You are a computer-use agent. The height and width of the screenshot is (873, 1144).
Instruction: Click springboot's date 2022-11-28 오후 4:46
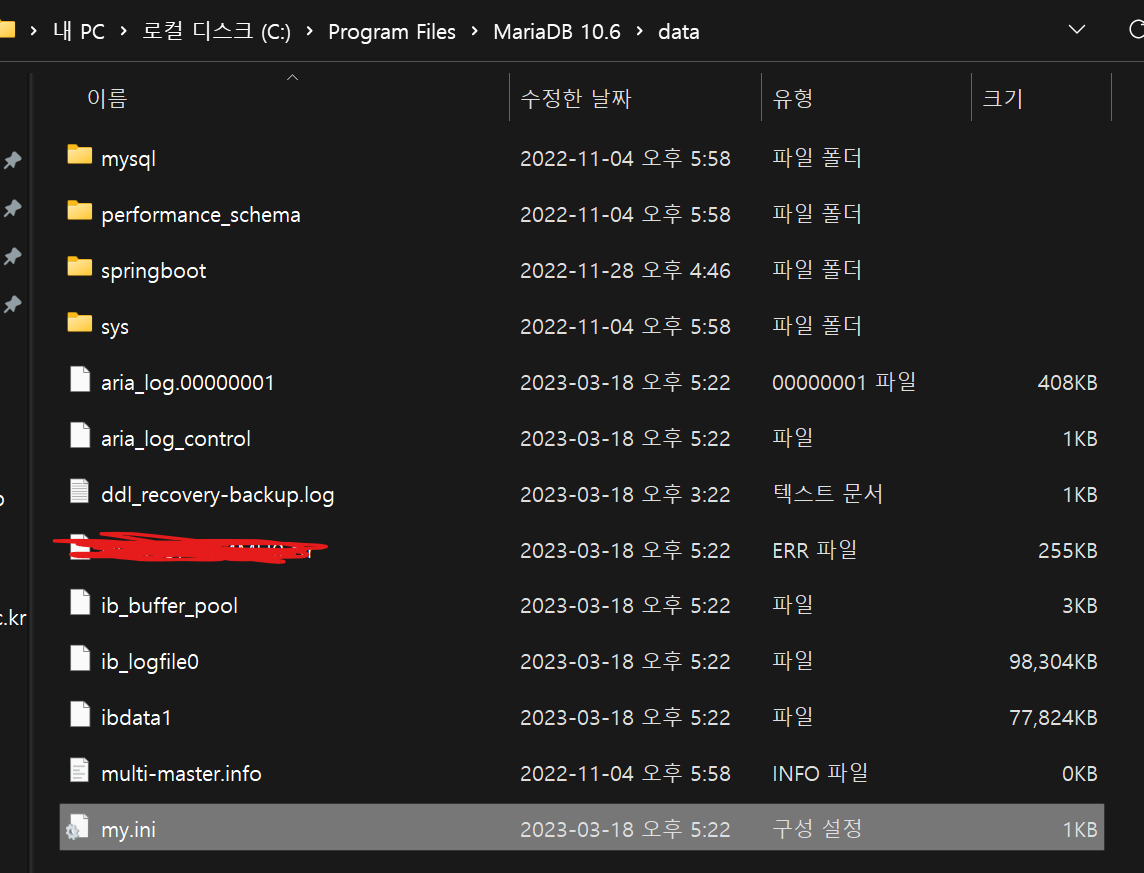[x=625, y=271]
